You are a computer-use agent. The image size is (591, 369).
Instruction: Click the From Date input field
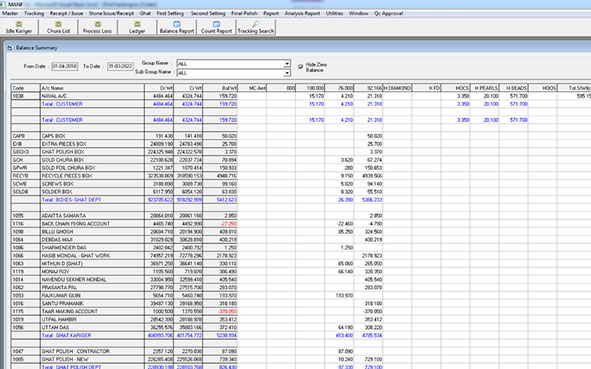[x=65, y=66]
